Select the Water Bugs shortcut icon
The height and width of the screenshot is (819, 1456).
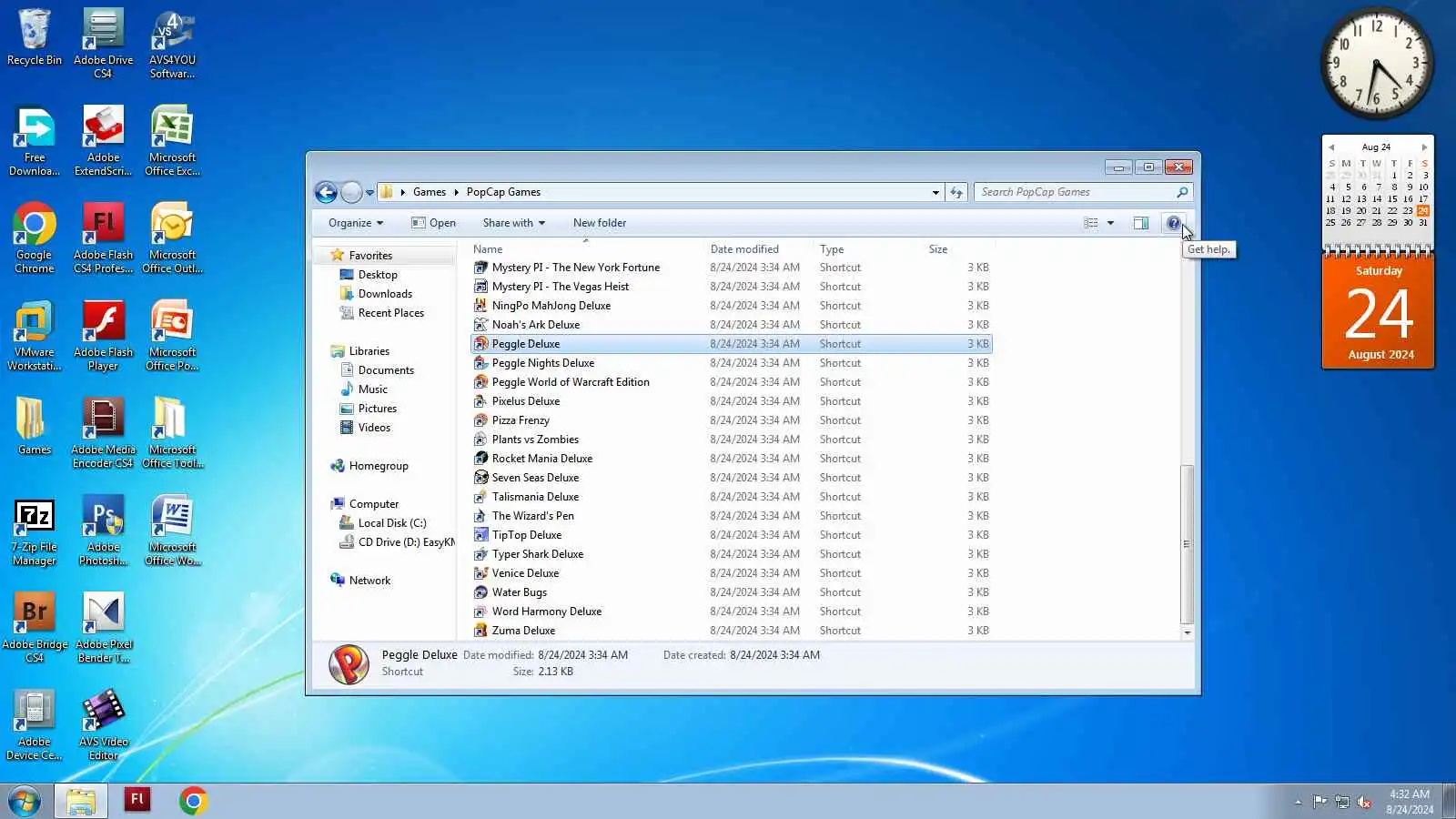click(481, 592)
